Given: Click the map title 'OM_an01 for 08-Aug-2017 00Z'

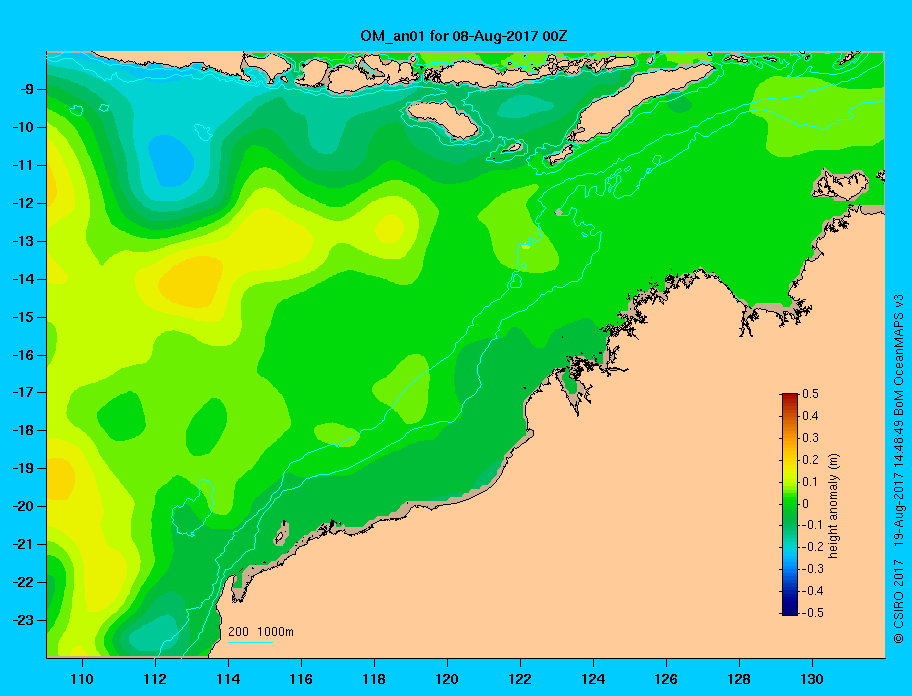Looking at the screenshot, I should pos(464,36).
